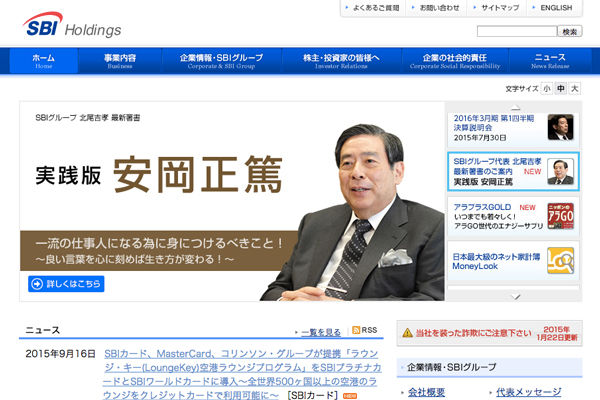Click the アラGO product icon

tap(560, 216)
